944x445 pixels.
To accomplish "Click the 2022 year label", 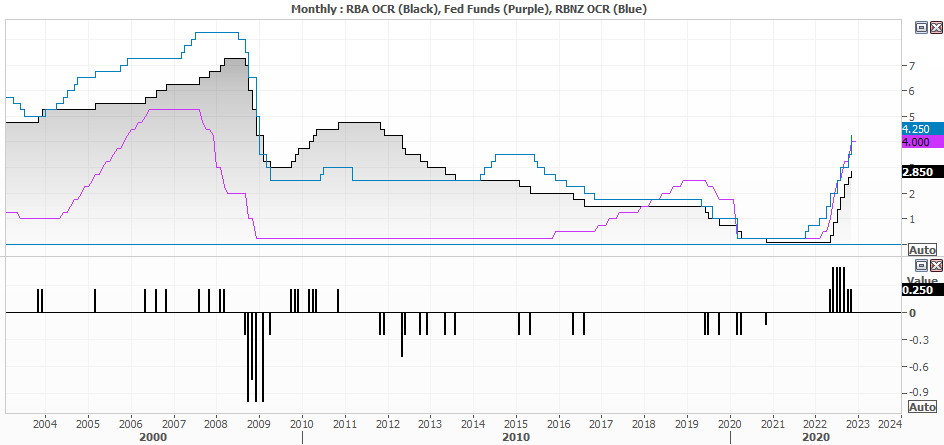I will [x=816, y=423].
